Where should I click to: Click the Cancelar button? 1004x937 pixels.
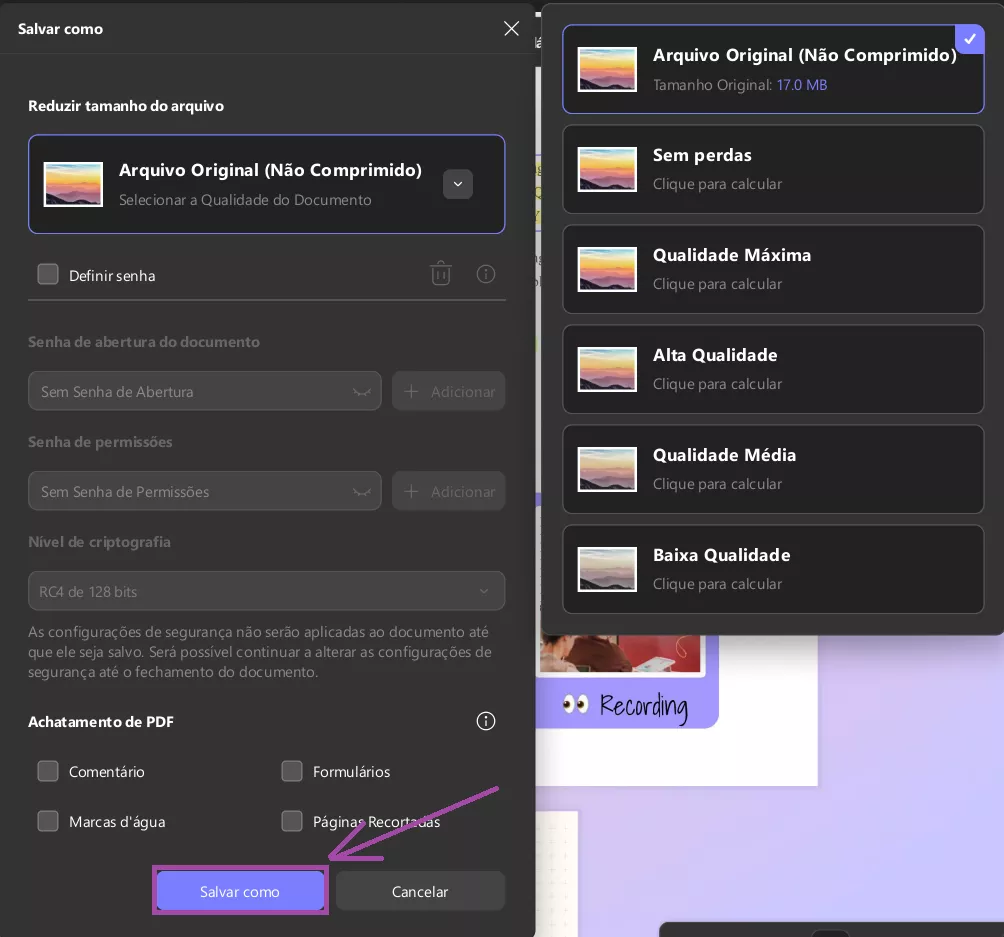point(420,891)
